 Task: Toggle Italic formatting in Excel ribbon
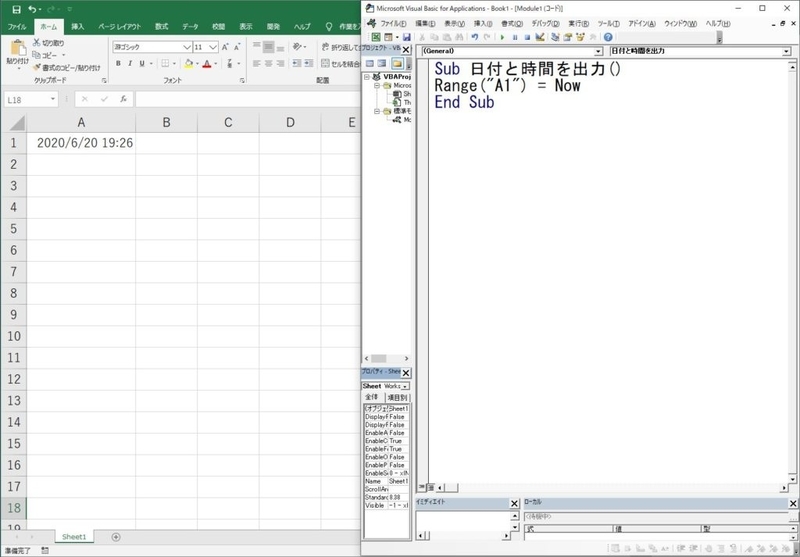tap(130, 63)
